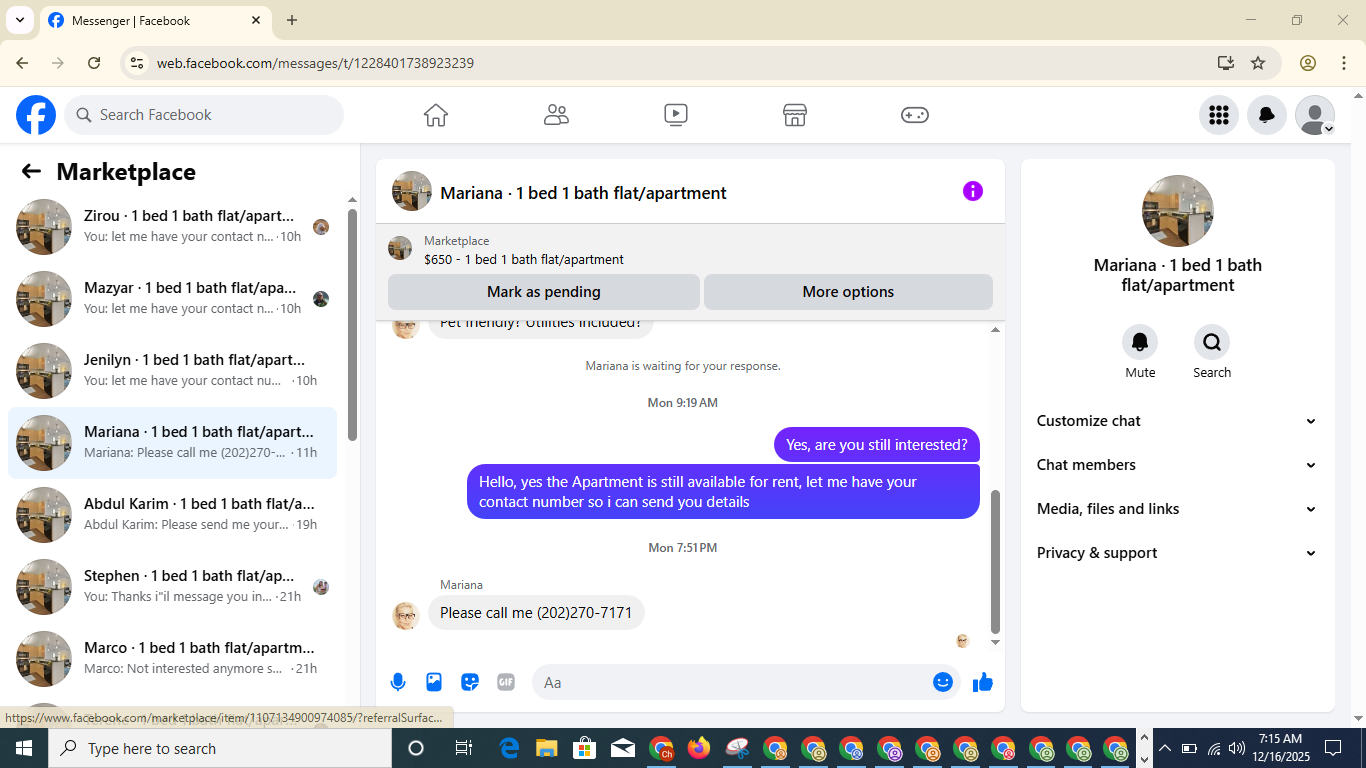Click the taskbar volume icon
1366x768 pixels.
click(1237, 748)
